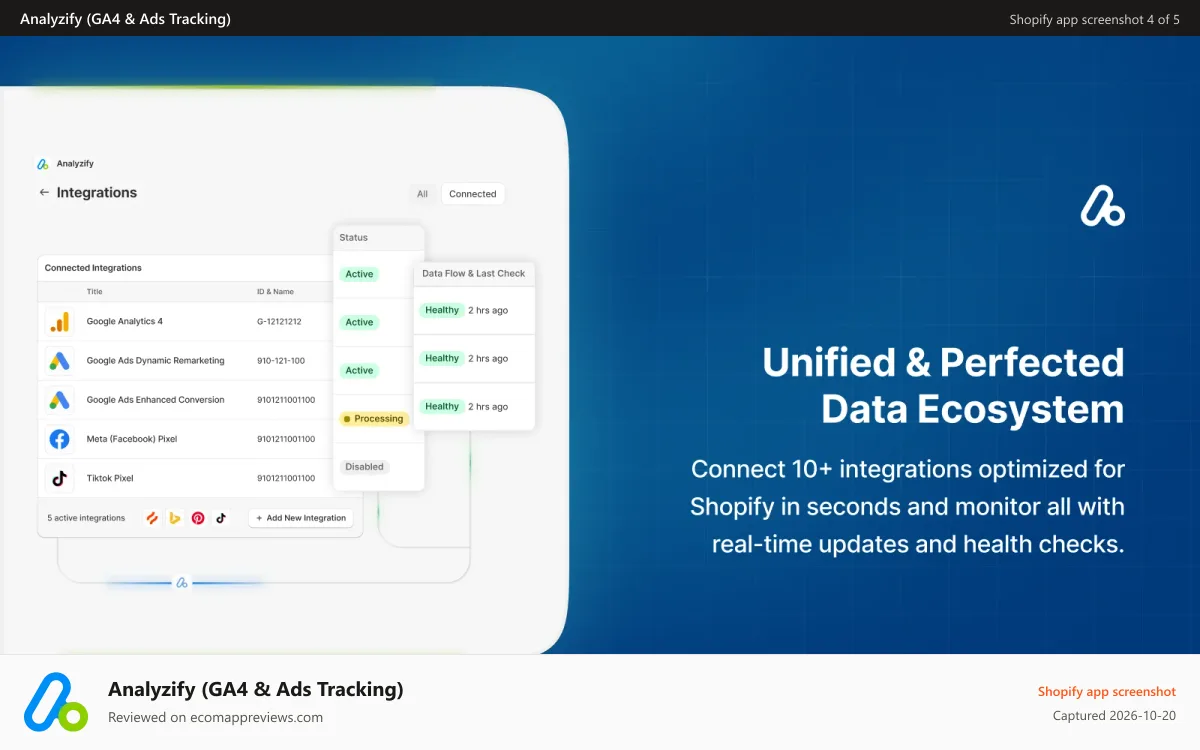Click the Title column header
The width and height of the screenshot is (1200, 750).
pyautogui.click(x=95, y=292)
